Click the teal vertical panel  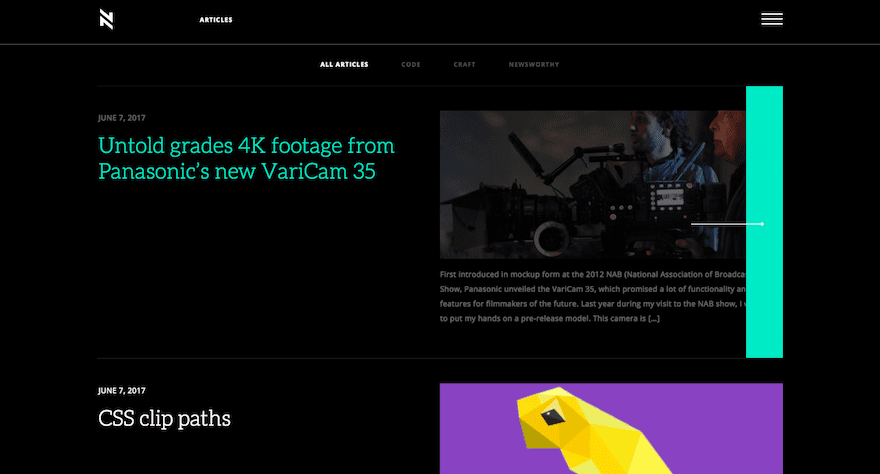coord(764,222)
